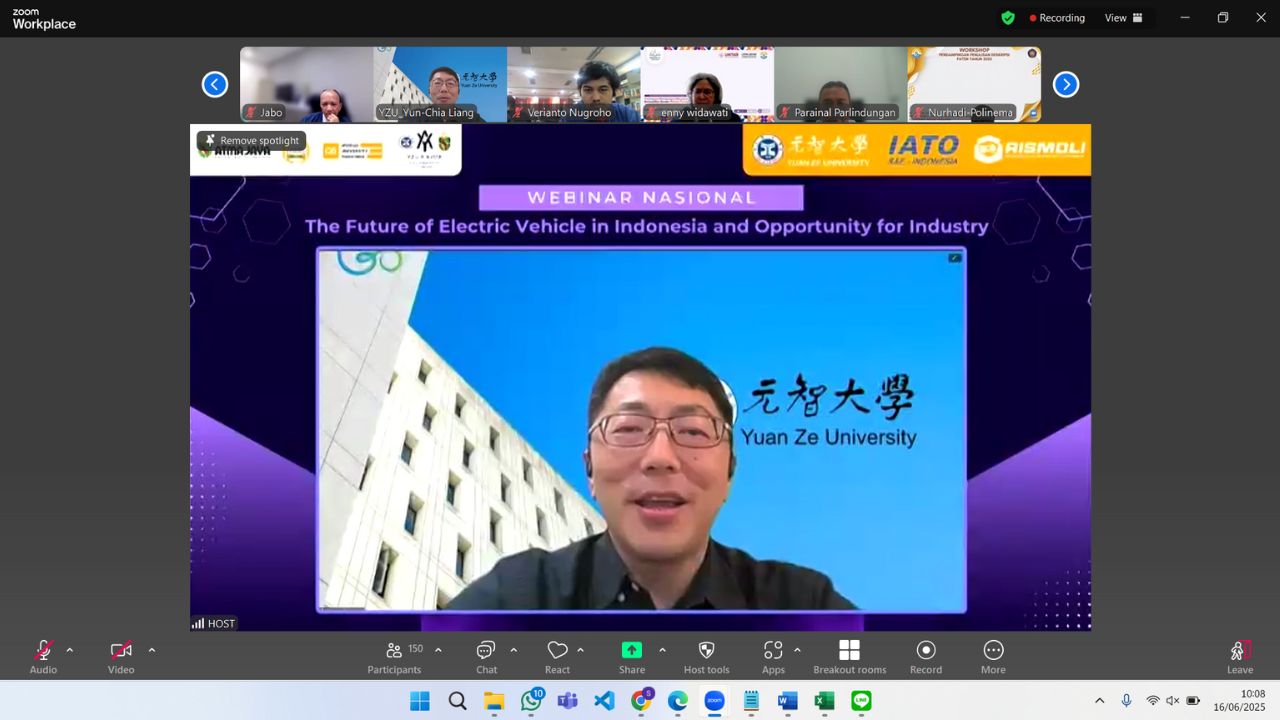This screenshot has height=720, width=1280.
Task: Open the clock showing 10:08 16/06/2025
Action: 1240,701
